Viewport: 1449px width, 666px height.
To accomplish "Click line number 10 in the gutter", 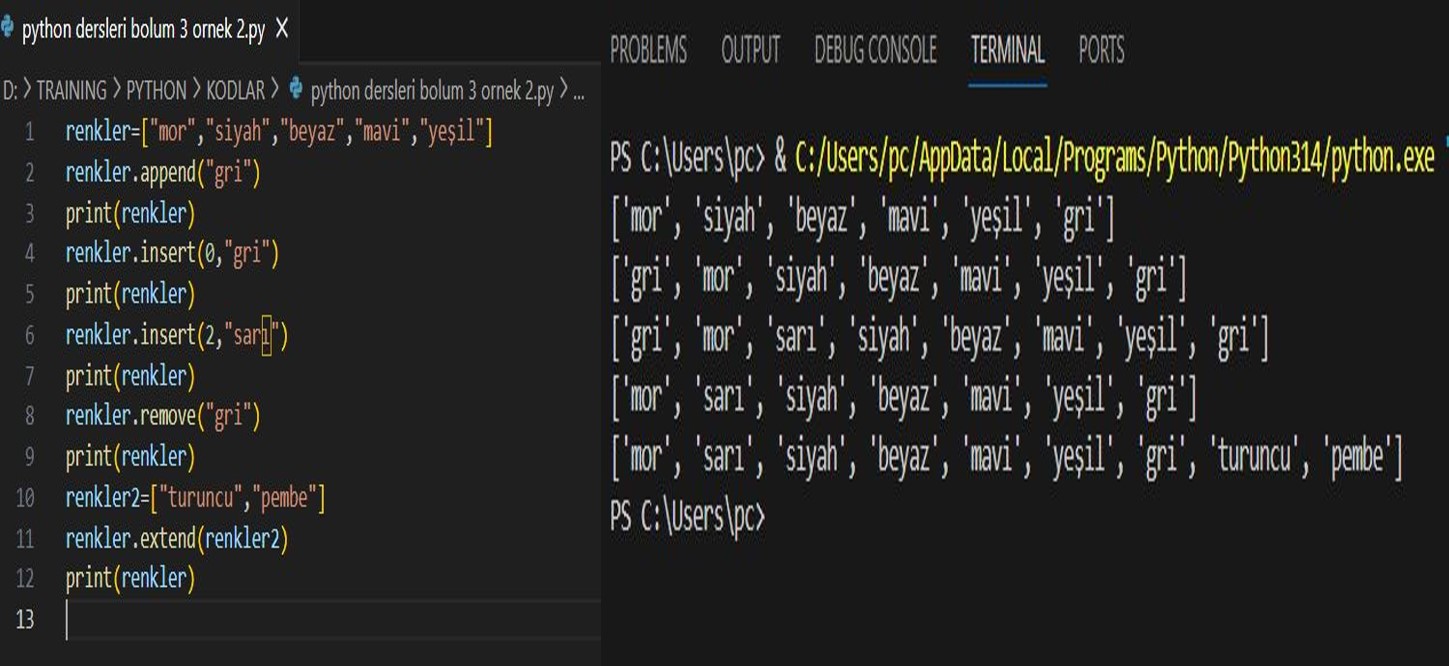I will (25, 498).
